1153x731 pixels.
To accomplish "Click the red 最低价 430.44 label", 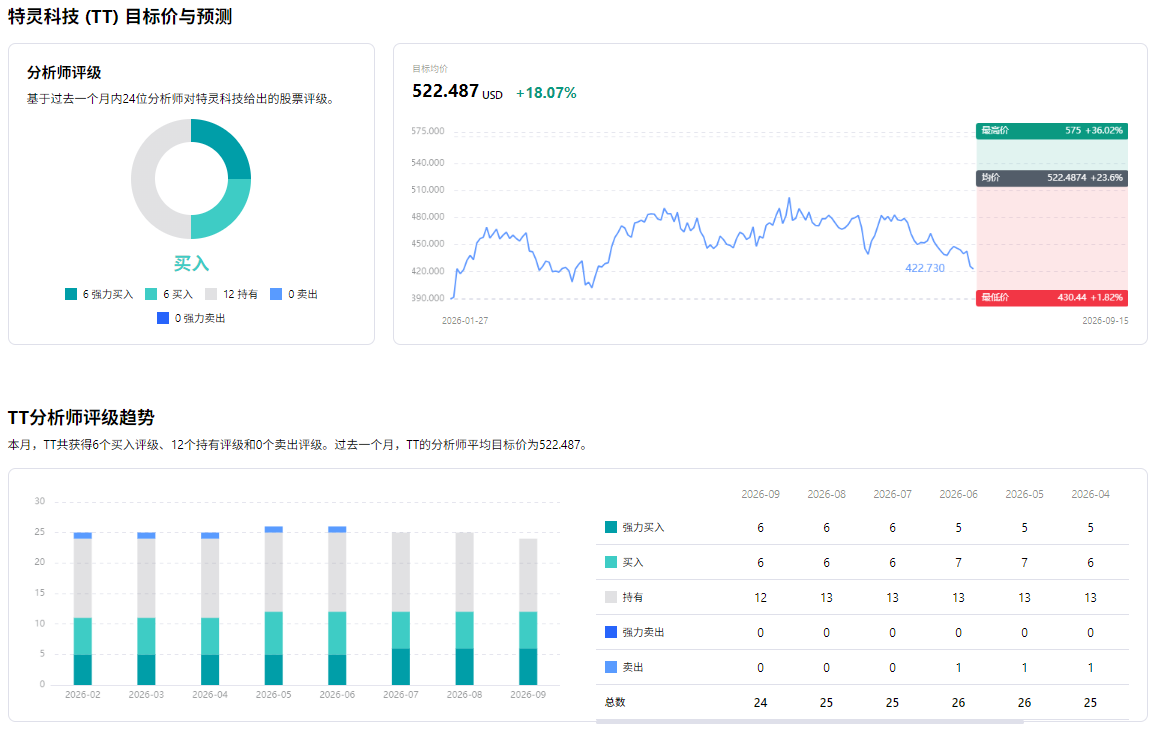I will coord(1052,298).
